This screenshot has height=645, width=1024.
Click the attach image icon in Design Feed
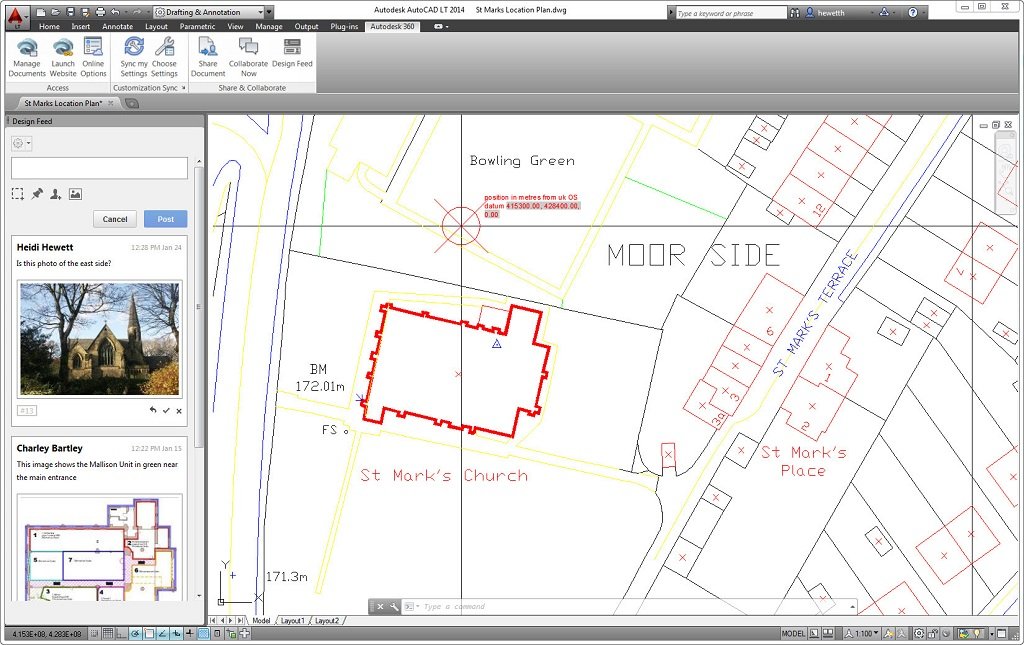(75, 194)
